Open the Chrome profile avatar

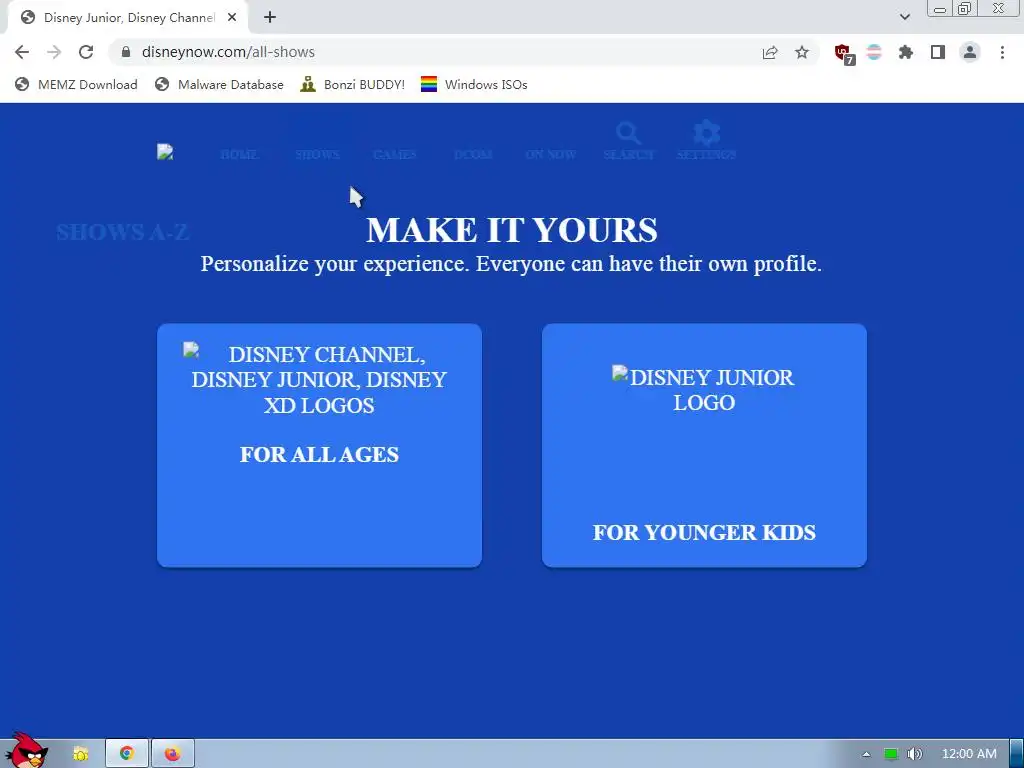tap(970, 52)
